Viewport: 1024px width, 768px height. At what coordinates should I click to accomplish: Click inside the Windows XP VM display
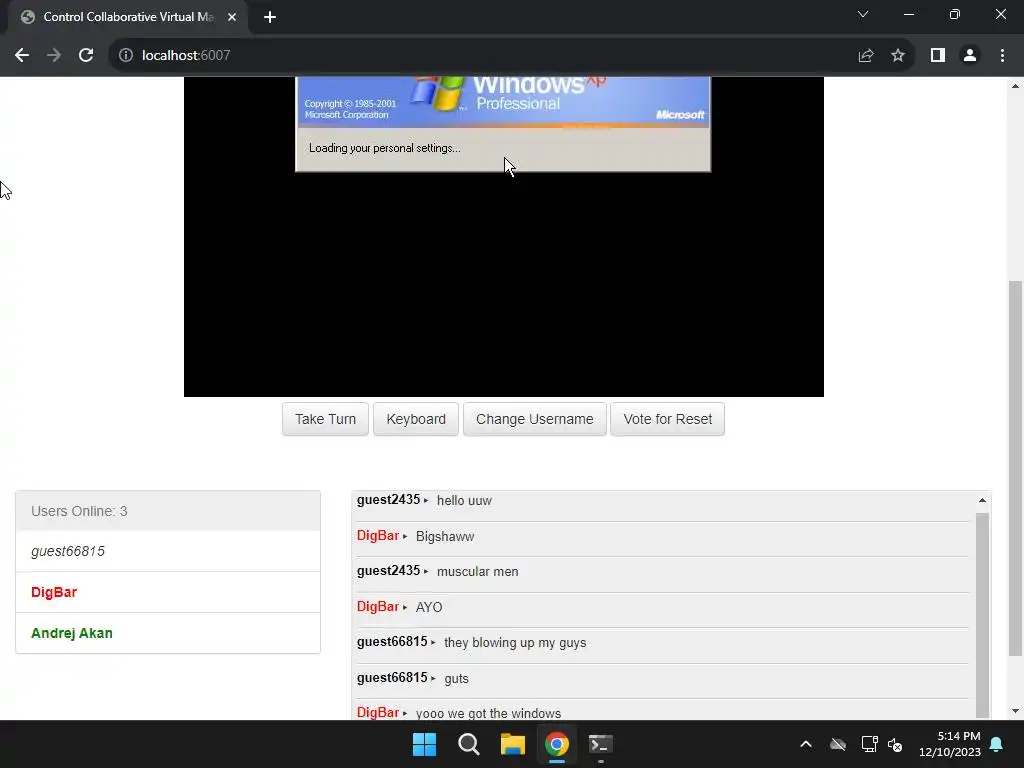[x=504, y=236]
